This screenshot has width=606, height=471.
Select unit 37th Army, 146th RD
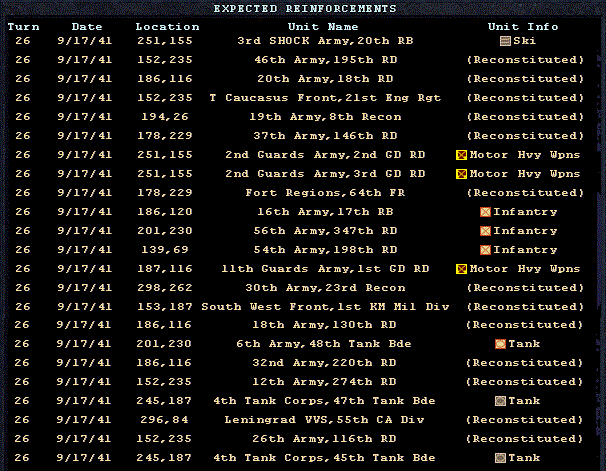tap(325, 136)
